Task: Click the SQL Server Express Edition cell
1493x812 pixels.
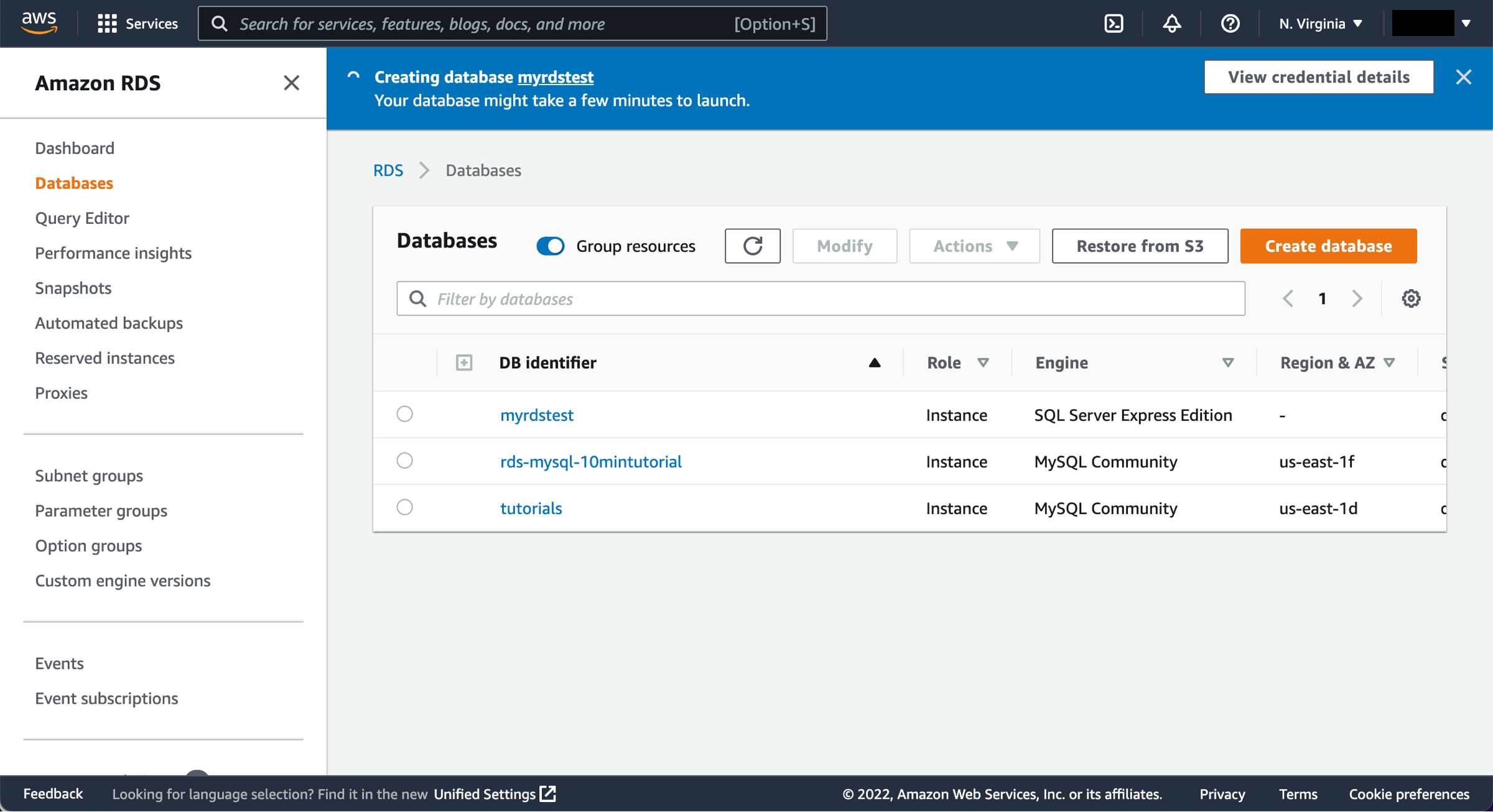Action: pyautogui.click(x=1133, y=415)
